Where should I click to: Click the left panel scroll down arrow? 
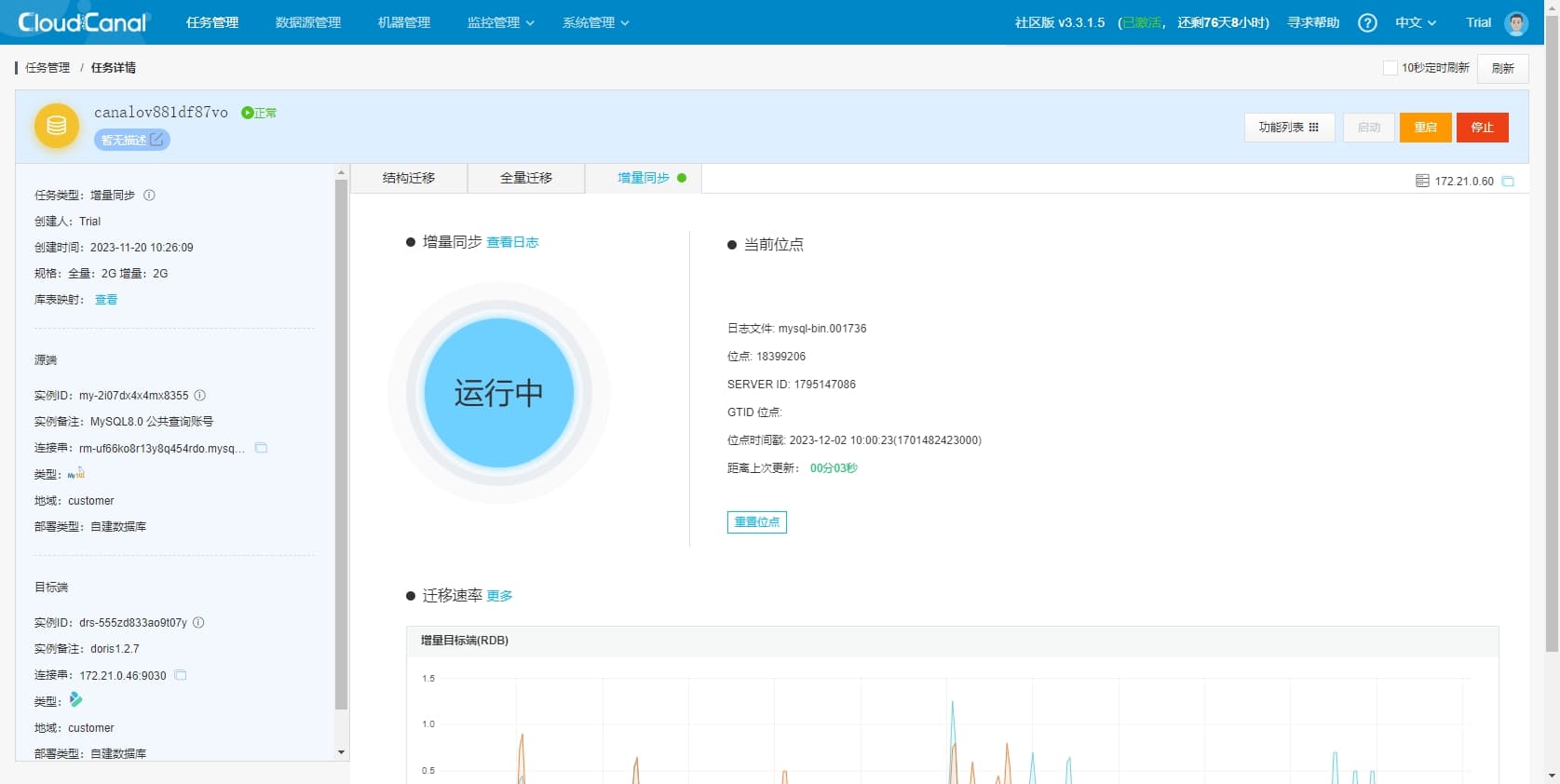341,752
